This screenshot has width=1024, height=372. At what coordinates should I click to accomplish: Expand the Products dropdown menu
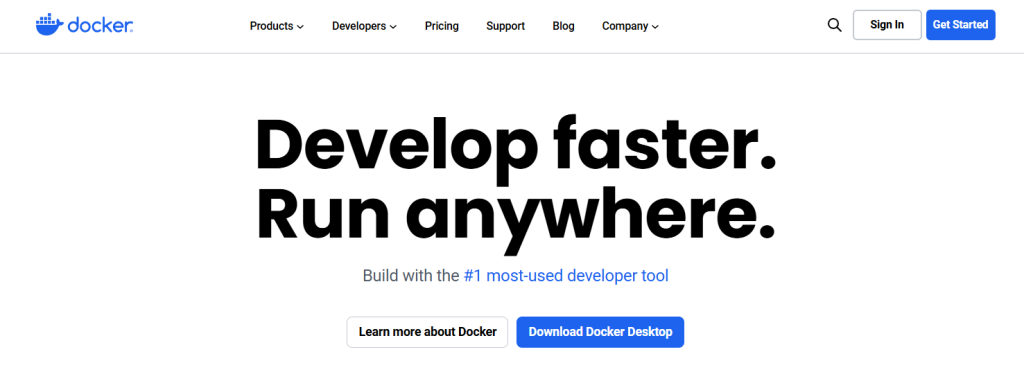(x=277, y=26)
